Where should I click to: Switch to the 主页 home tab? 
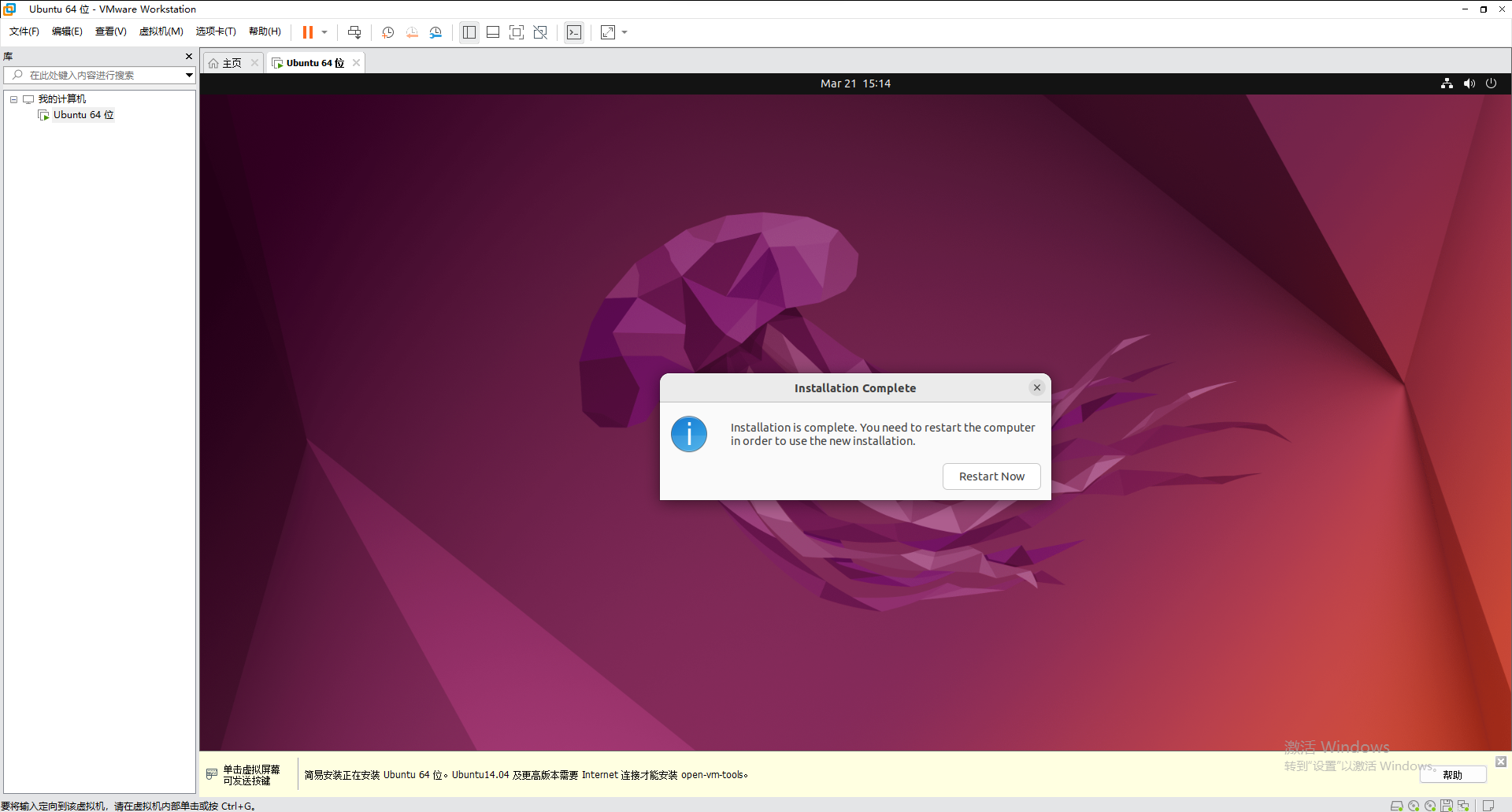coord(232,63)
